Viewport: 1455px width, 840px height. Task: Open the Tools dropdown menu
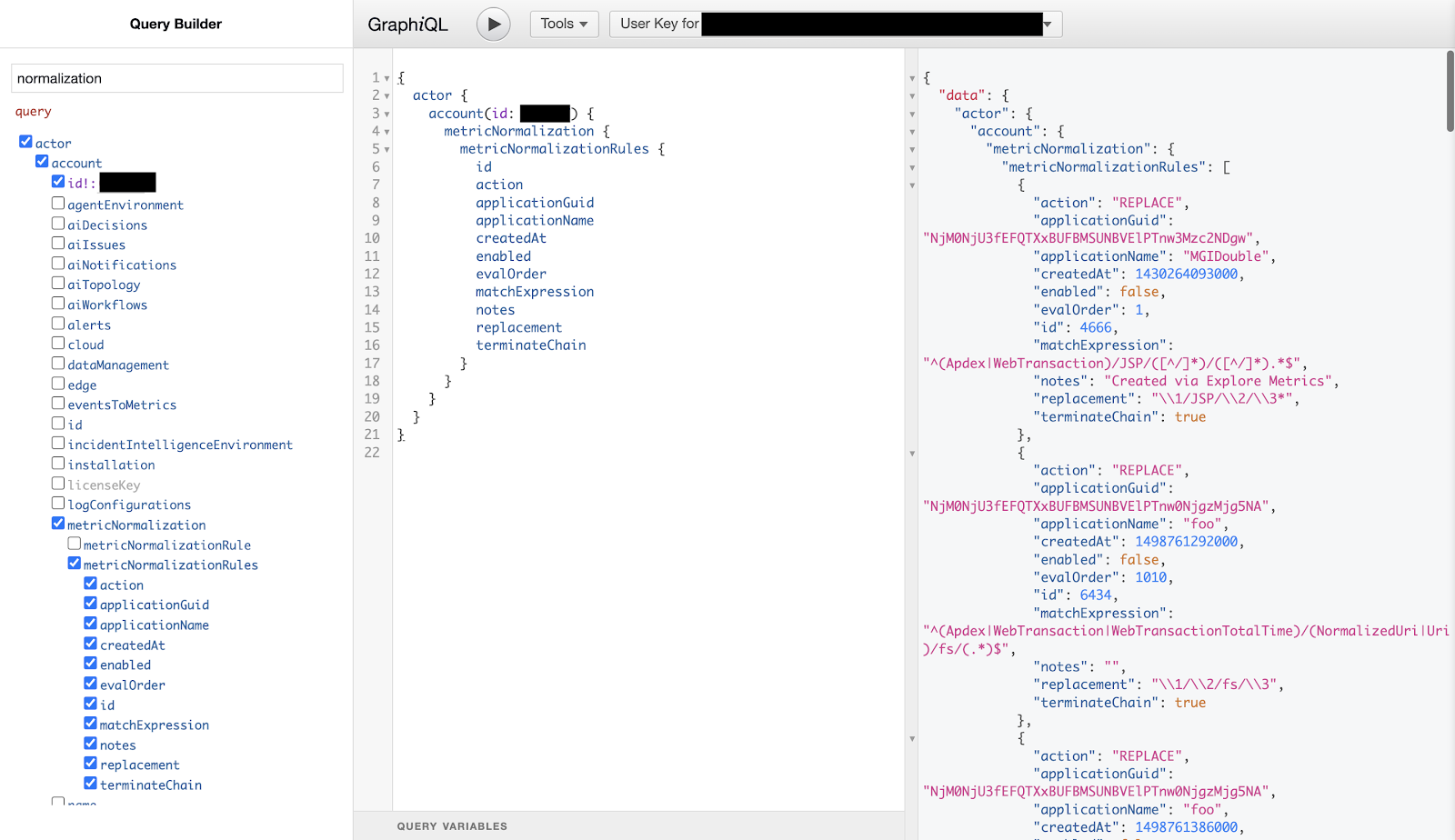click(564, 24)
